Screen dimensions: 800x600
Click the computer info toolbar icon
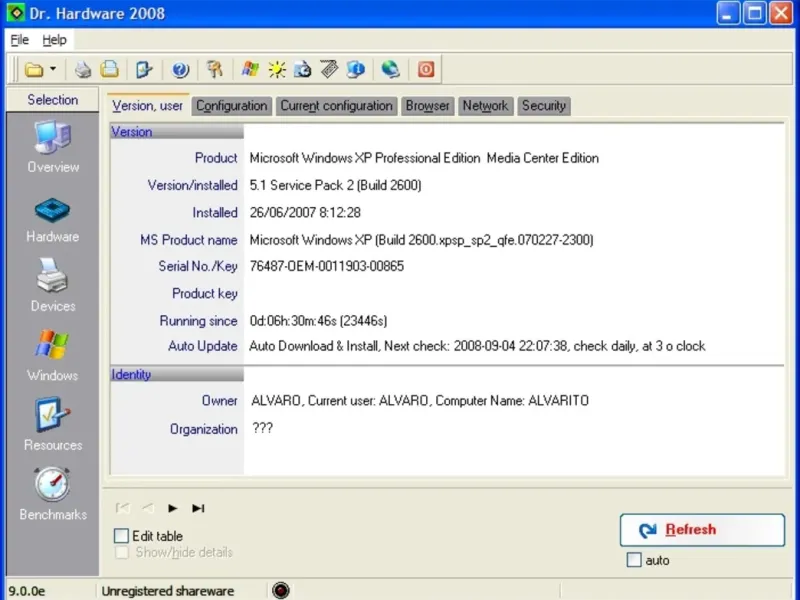[356, 69]
